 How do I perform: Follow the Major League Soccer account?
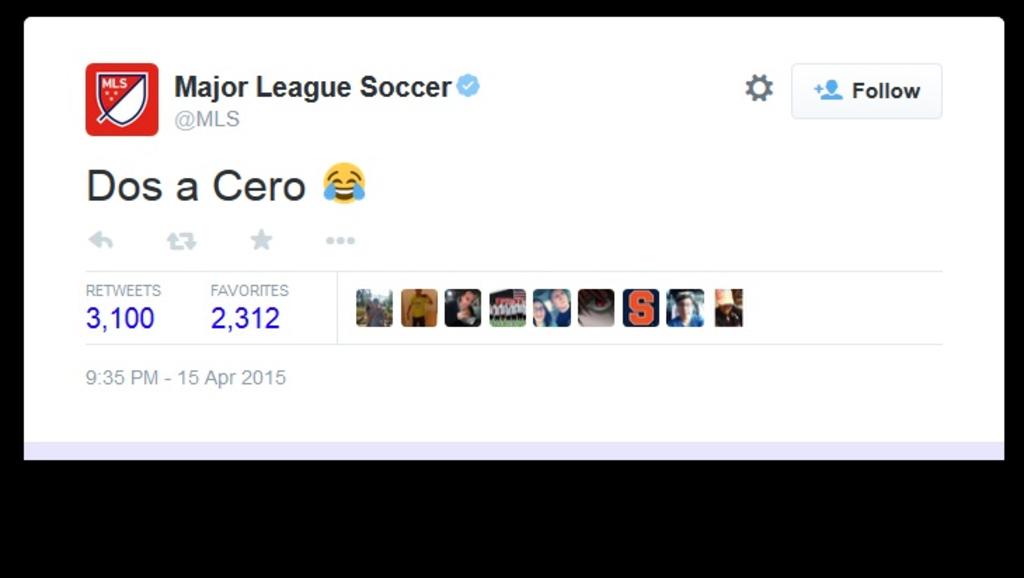[867, 91]
